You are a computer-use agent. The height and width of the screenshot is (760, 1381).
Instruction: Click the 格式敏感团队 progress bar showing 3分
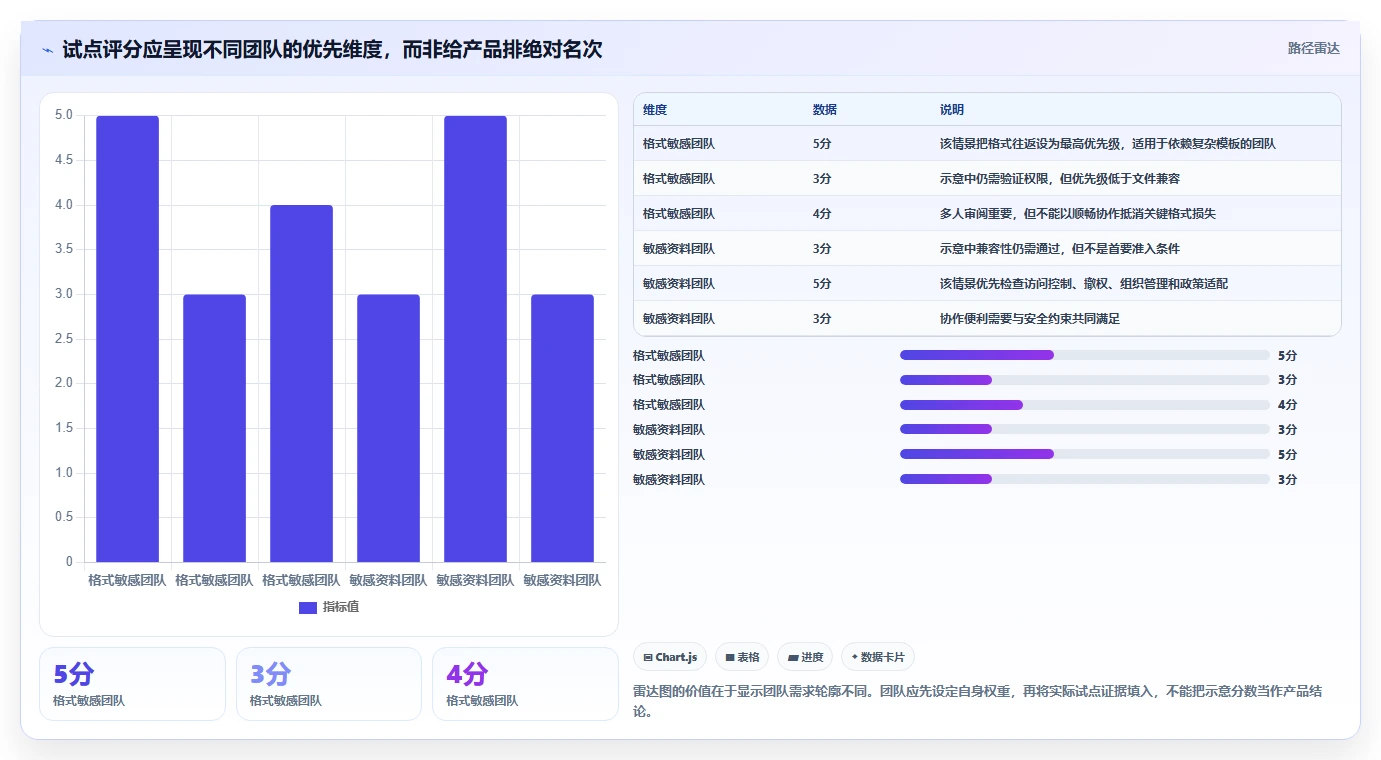tap(1085, 380)
